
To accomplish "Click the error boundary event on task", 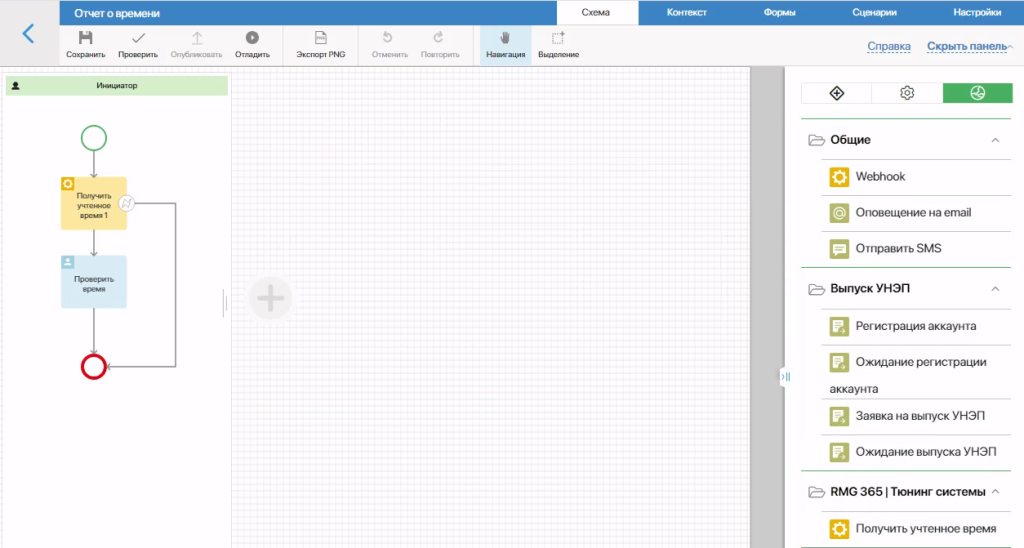I will [127, 203].
